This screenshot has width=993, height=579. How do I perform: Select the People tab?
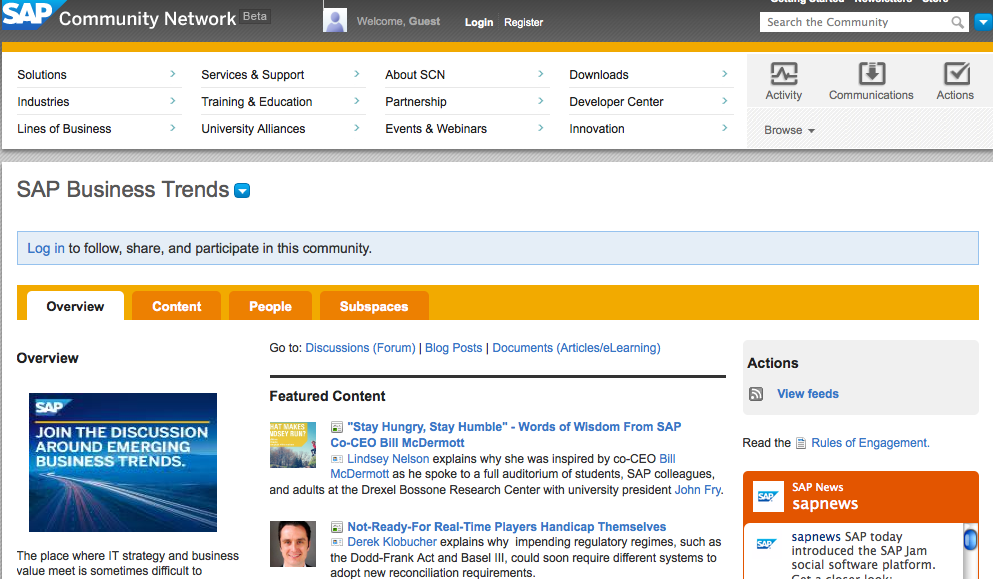point(270,306)
